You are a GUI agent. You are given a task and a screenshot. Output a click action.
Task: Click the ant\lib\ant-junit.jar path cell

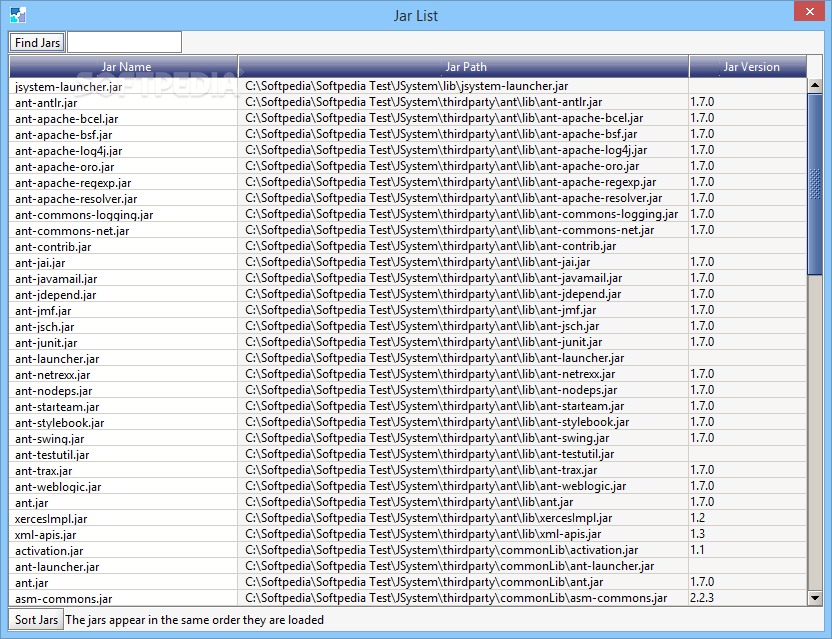(x=464, y=342)
